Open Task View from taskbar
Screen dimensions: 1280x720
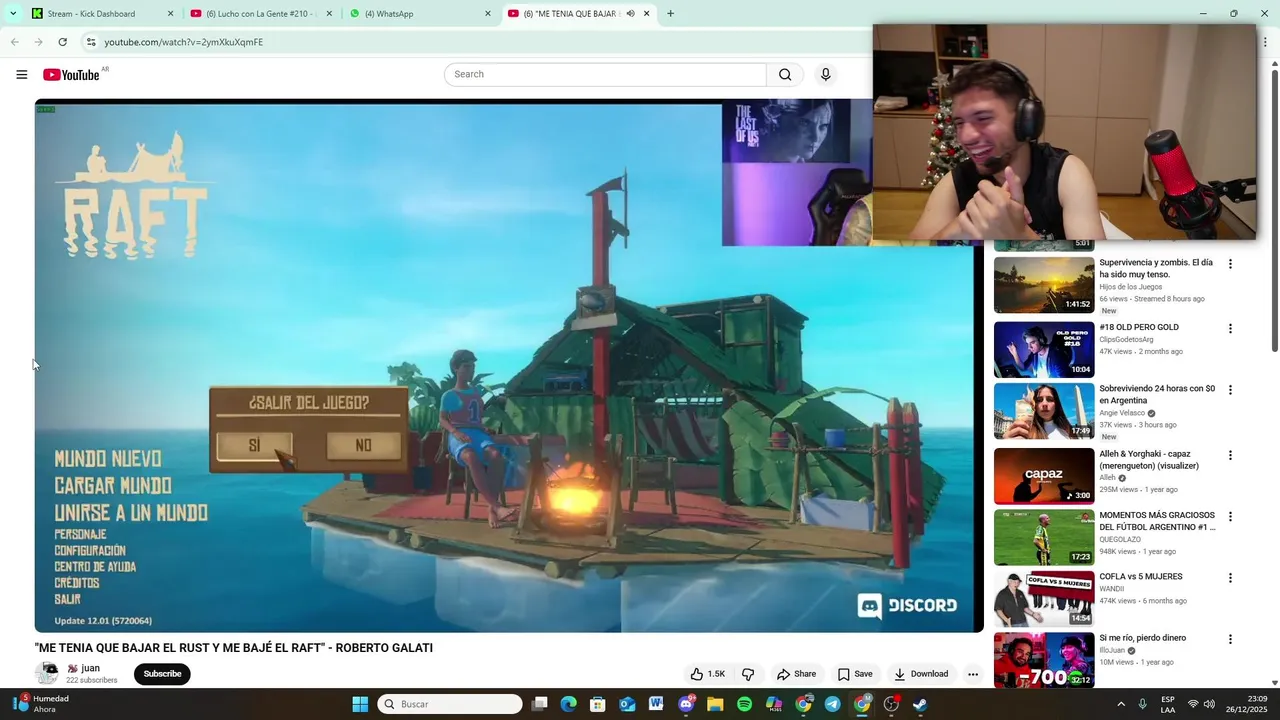(x=540, y=704)
